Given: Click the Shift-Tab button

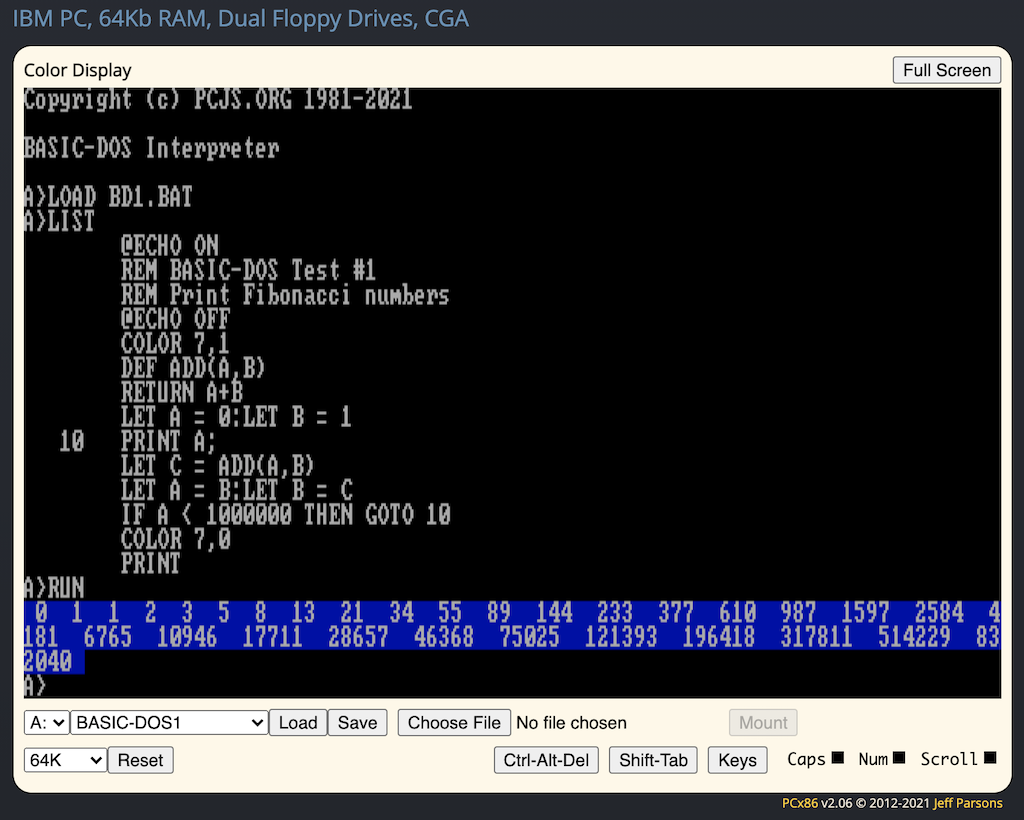Looking at the screenshot, I should click(x=653, y=760).
